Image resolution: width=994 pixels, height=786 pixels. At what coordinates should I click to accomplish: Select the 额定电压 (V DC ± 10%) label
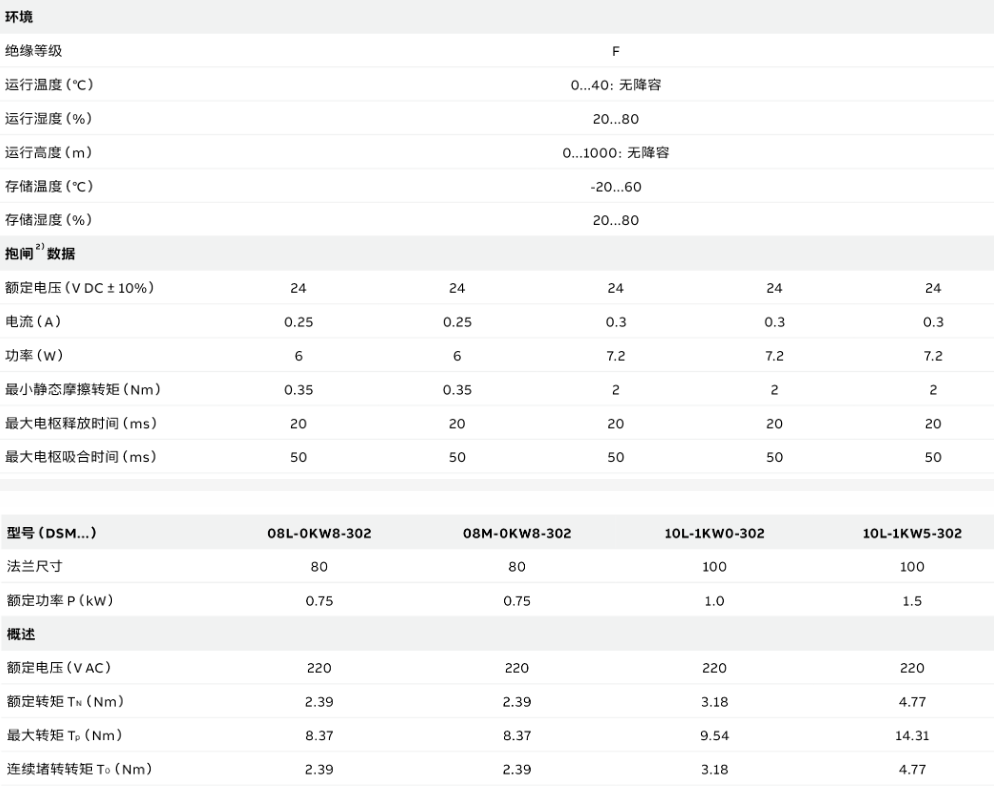(x=80, y=288)
